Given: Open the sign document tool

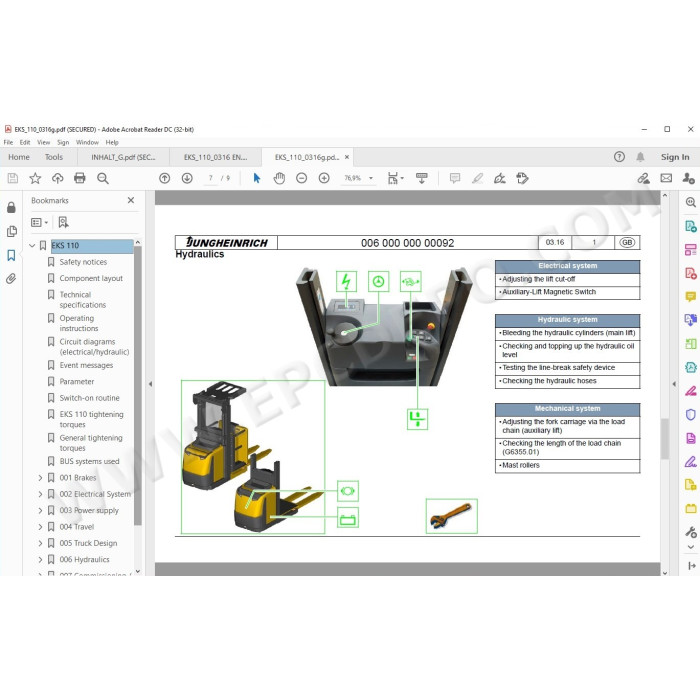Looking at the screenshot, I should tap(500, 179).
